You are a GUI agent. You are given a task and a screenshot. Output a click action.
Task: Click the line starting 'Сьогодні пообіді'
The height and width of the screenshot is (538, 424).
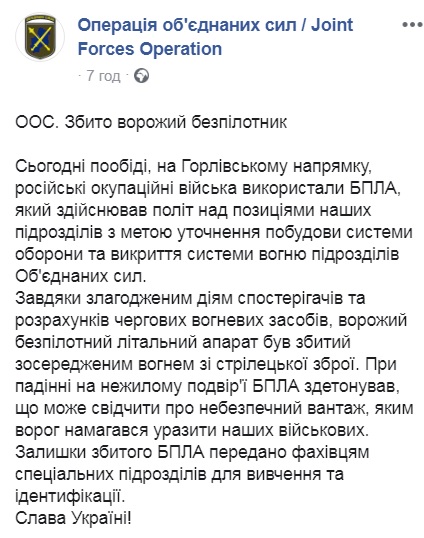pyautogui.click(x=193, y=166)
